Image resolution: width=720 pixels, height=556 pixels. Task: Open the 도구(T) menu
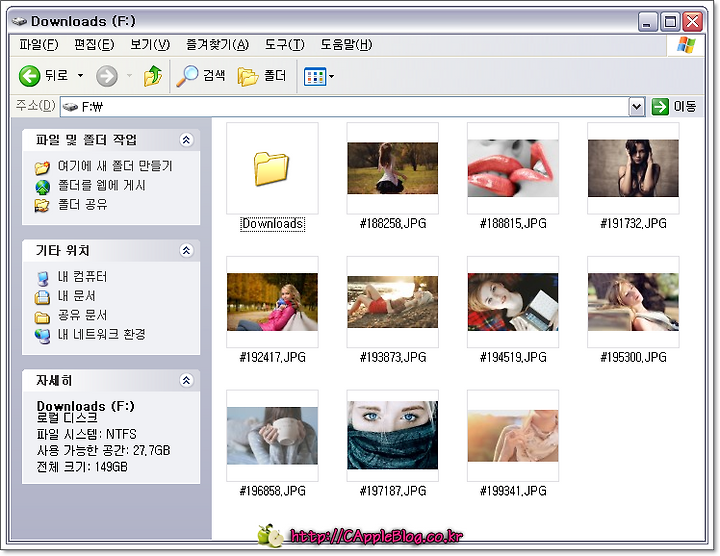pos(284,45)
